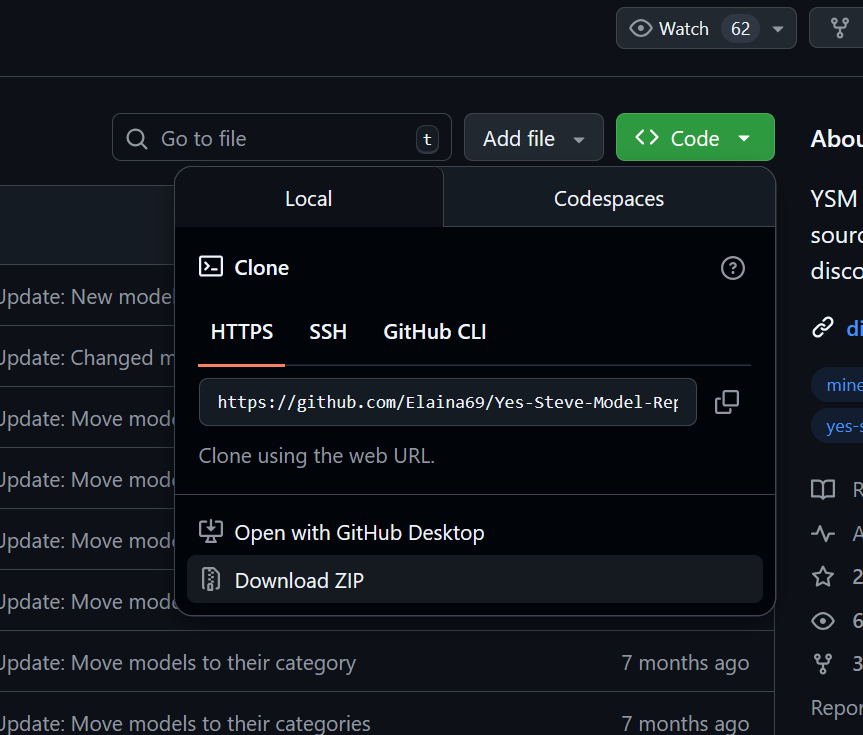Click the star icon in the sidebar
863x735 pixels.
pyautogui.click(x=823, y=576)
